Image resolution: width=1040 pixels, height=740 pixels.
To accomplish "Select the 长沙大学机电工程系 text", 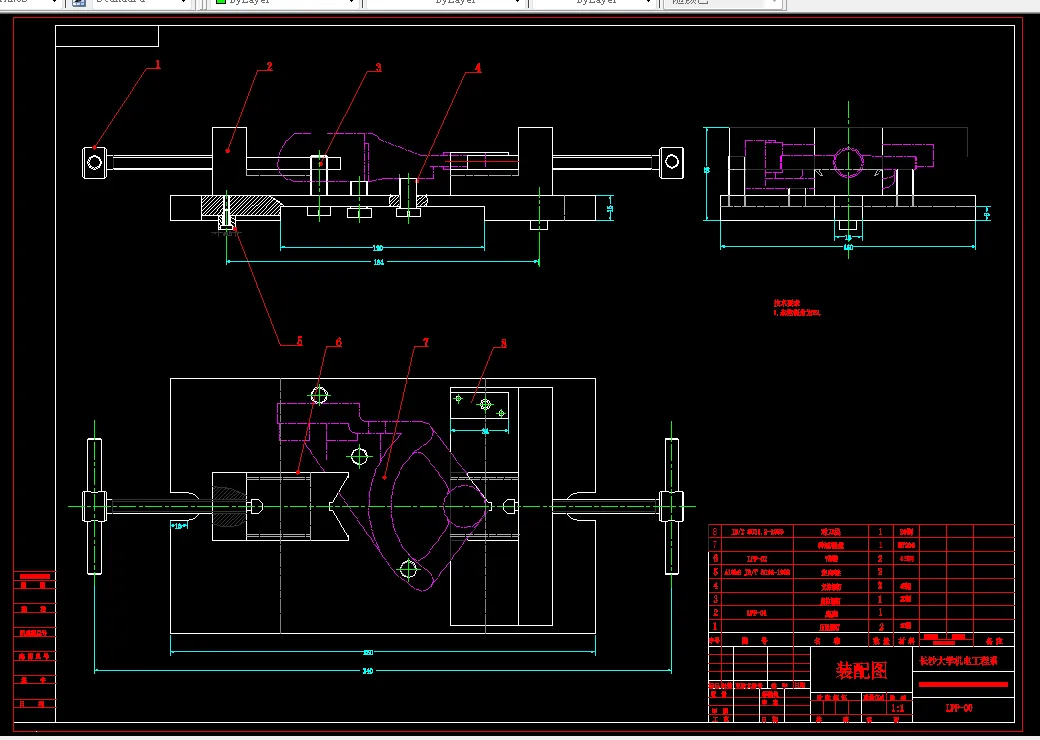I will click(958, 660).
